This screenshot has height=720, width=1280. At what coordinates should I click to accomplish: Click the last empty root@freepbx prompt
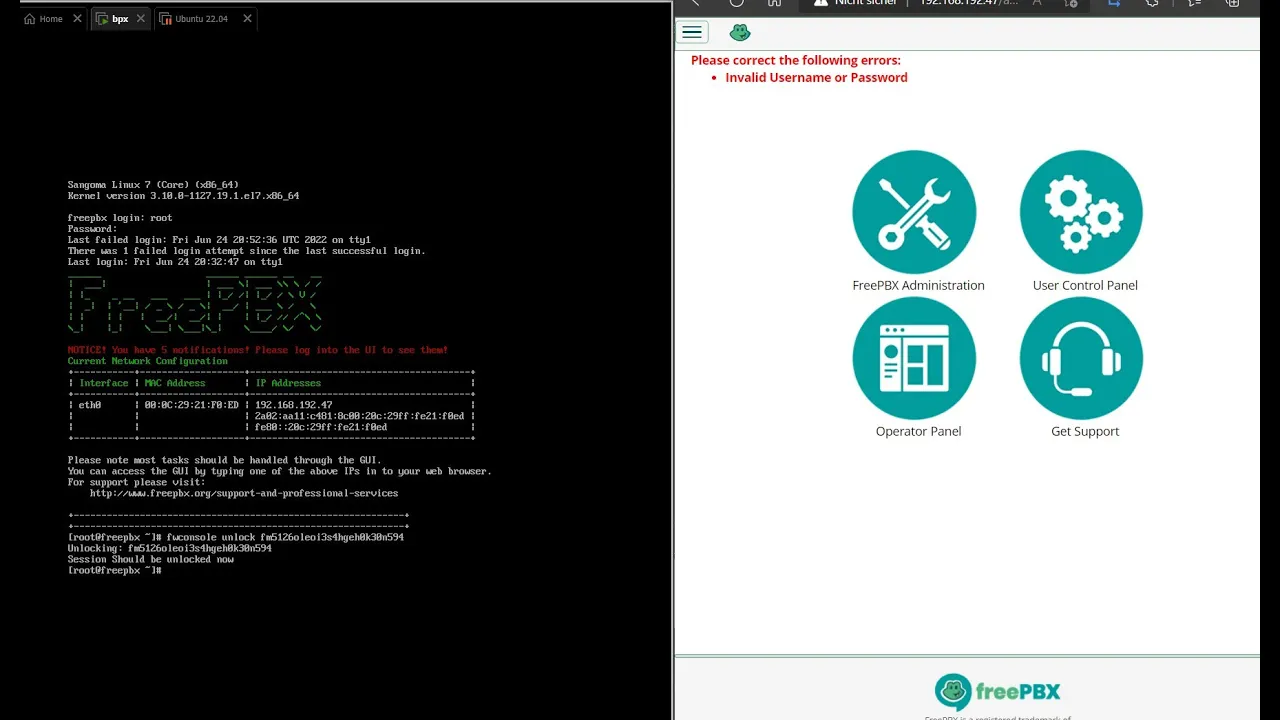(115, 570)
